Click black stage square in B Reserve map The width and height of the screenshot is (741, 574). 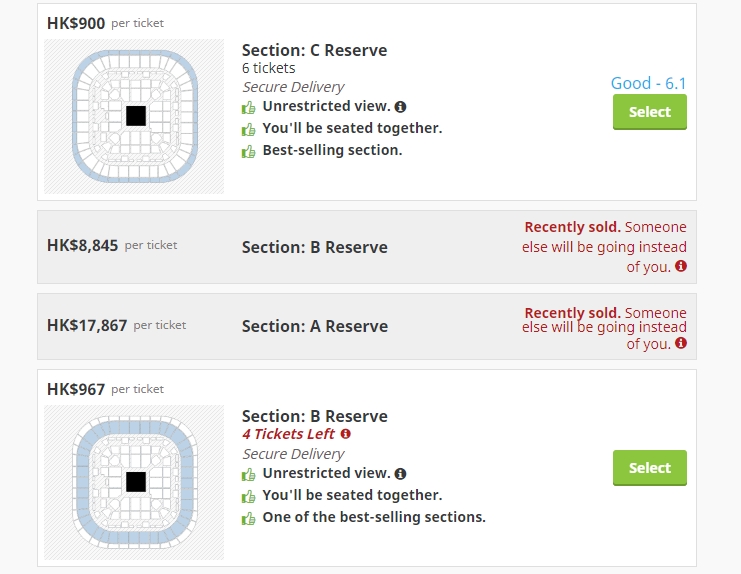[x=136, y=482]
